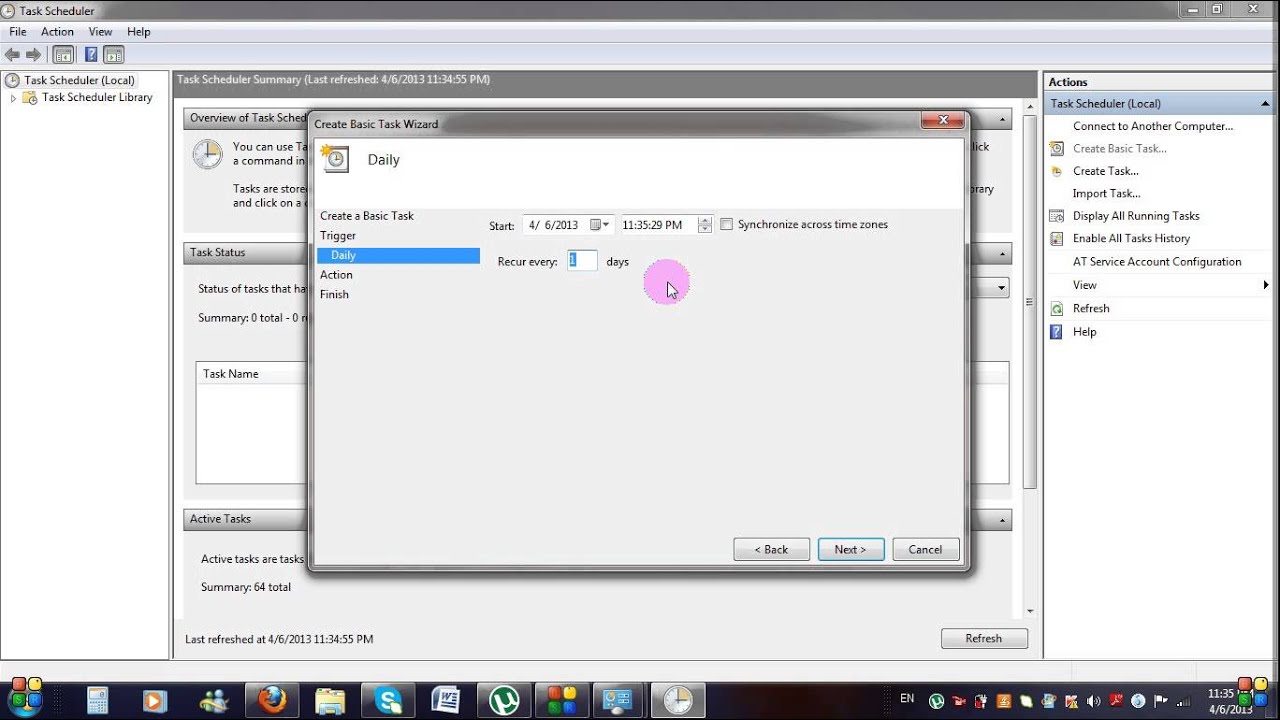
Task: Click the green Refresh icon in Actions
Action: [x=1057, y=309]
